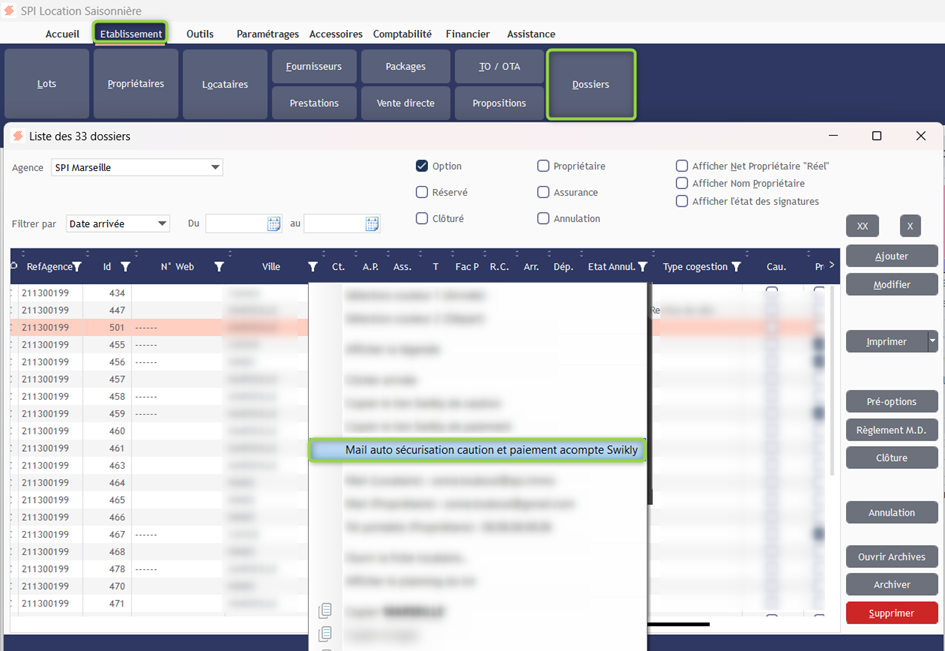Click the Ajouter button

(x=891, y=257)
